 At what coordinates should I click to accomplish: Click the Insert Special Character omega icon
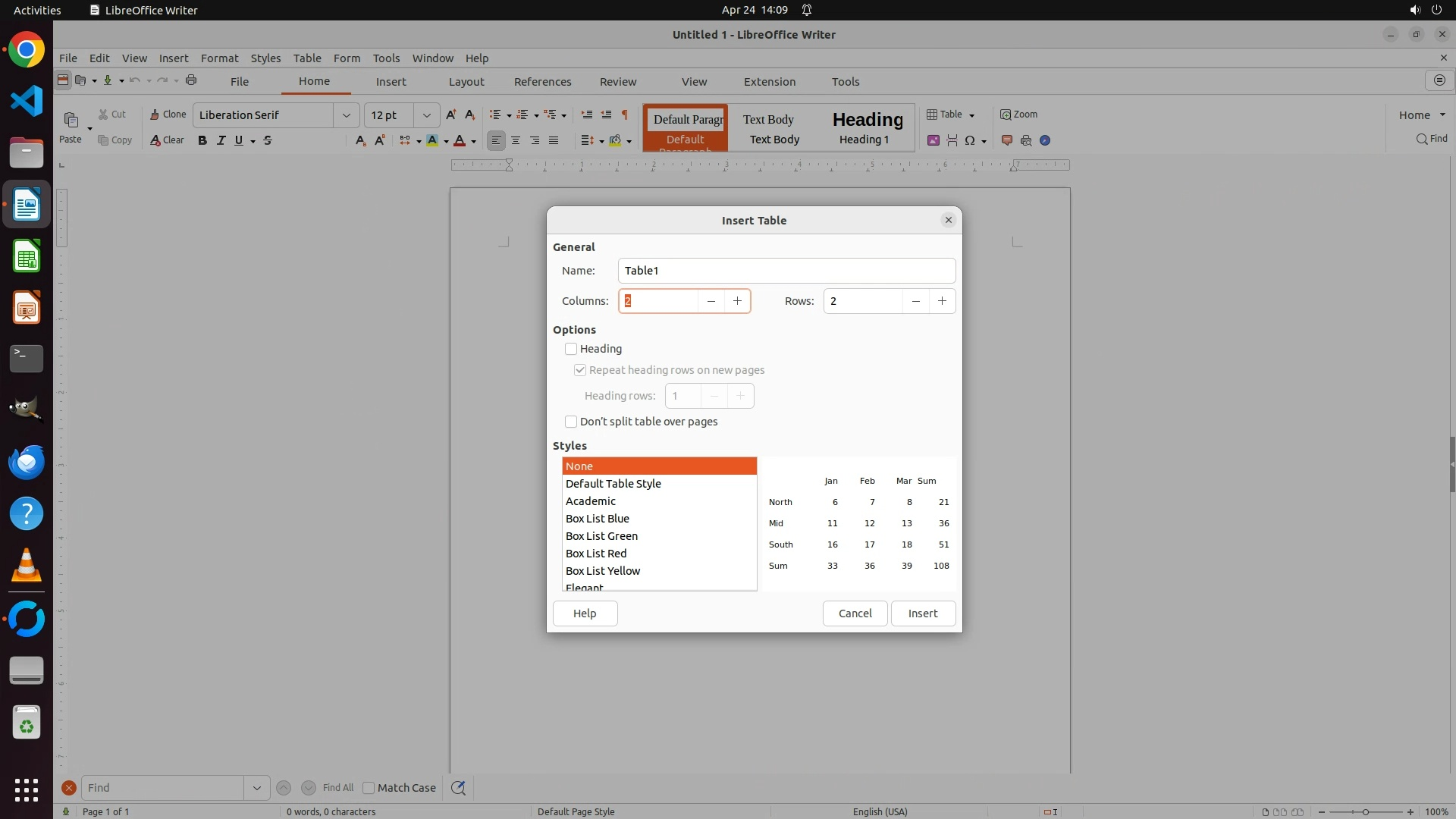[x=969, y=140]
